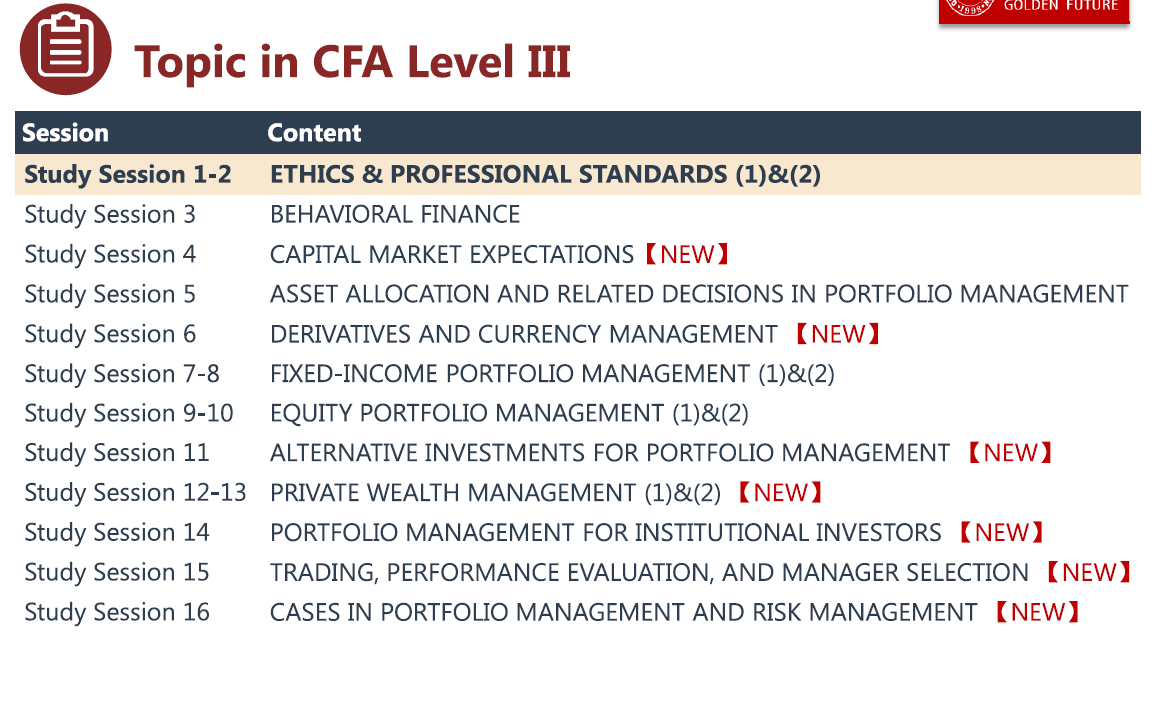The height and width of the screenshot is (724, 1159).
Task: Open Fixed-Income Portfolio Management entry
Action: tap(552, 374)
